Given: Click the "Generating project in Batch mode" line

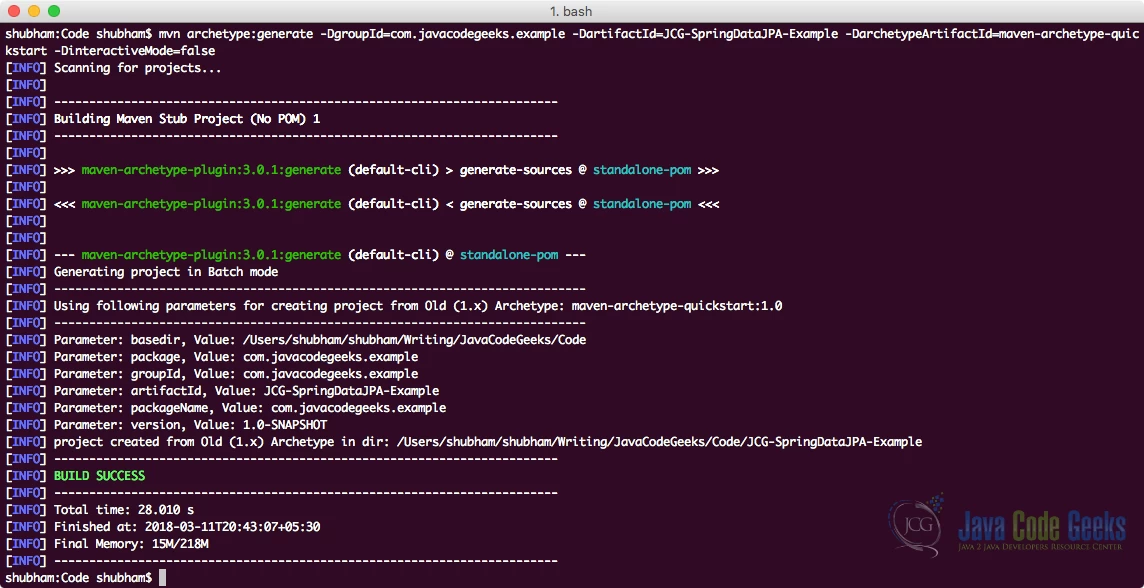Looking at the screenshot, I should click(165, 272).
